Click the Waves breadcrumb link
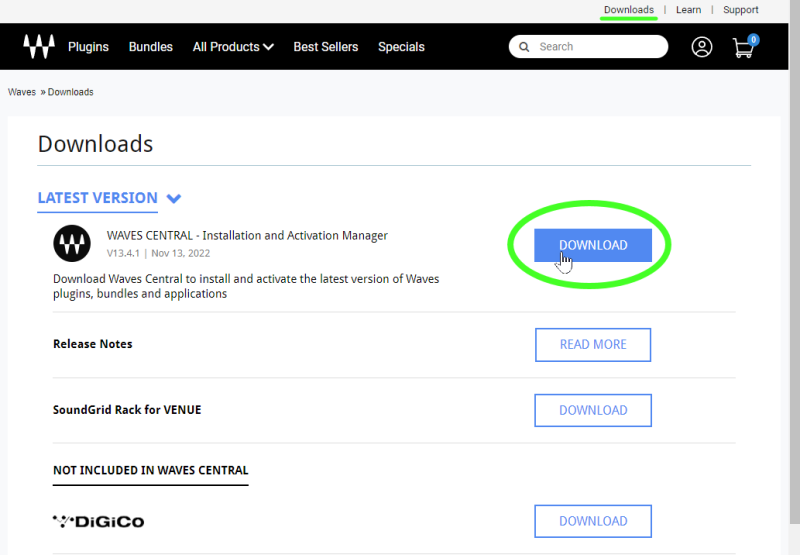This screenshot has height=555, width=800. tap(22, 92)
